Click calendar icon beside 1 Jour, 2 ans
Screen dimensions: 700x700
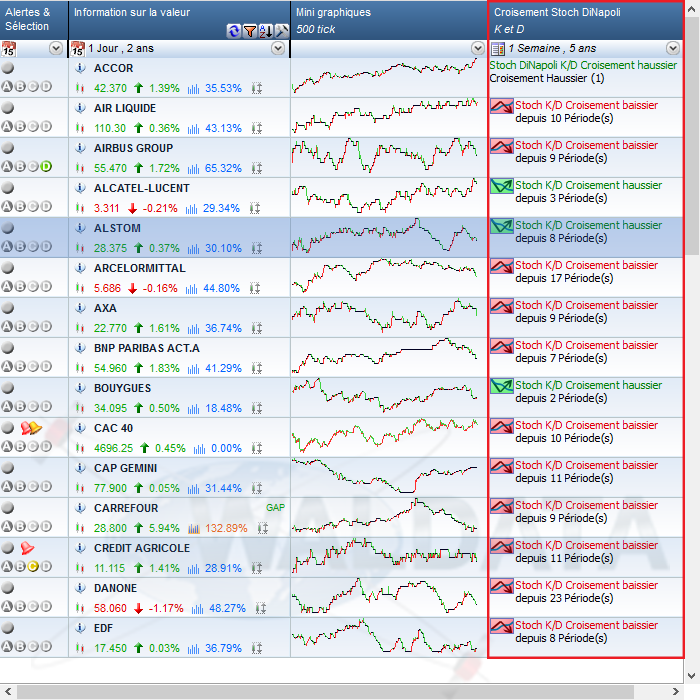point(78,48)
